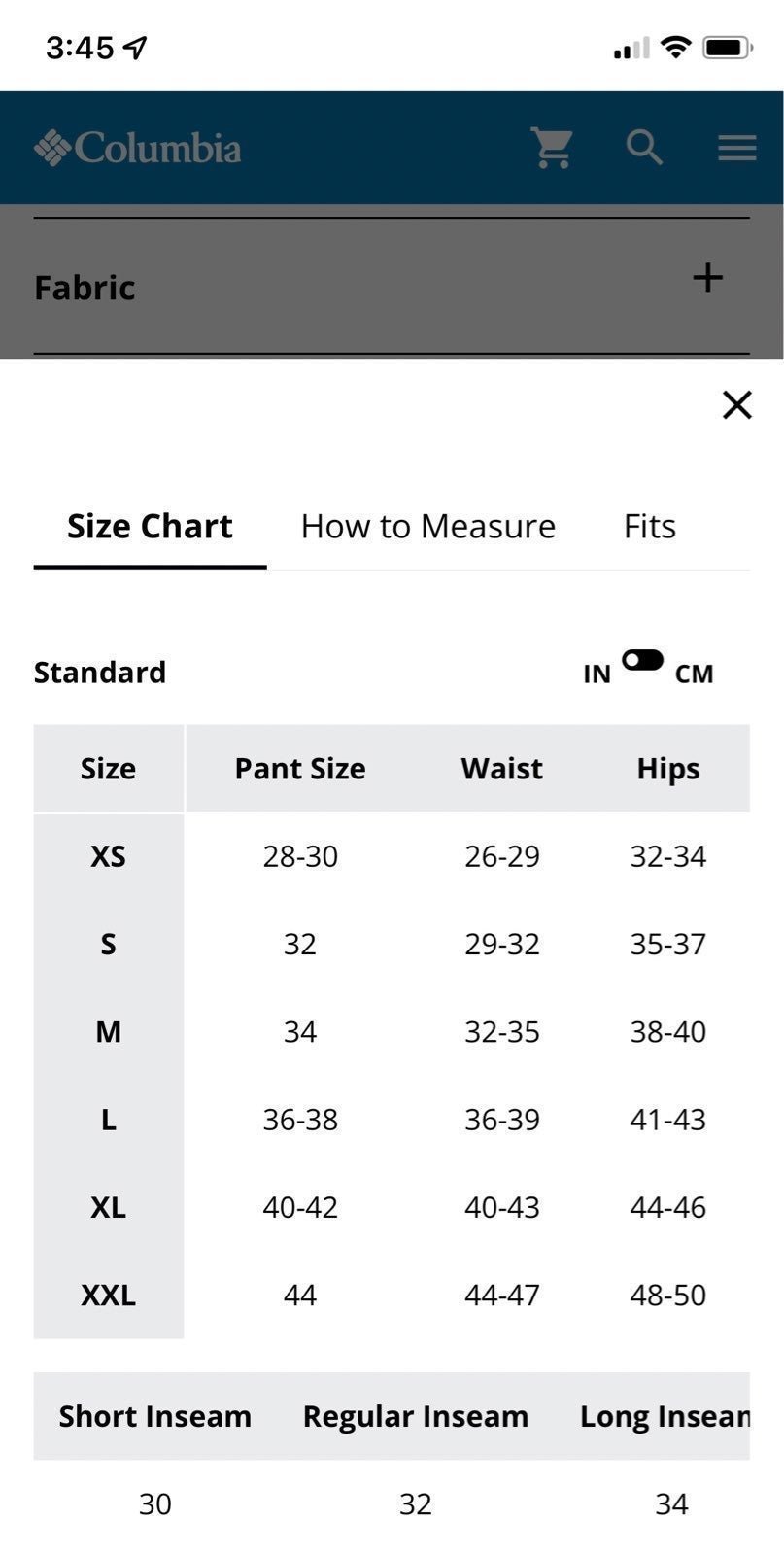Tap the Pant Size column header
Viewport: 784px width, 1555px height.
tap(300, 769)
